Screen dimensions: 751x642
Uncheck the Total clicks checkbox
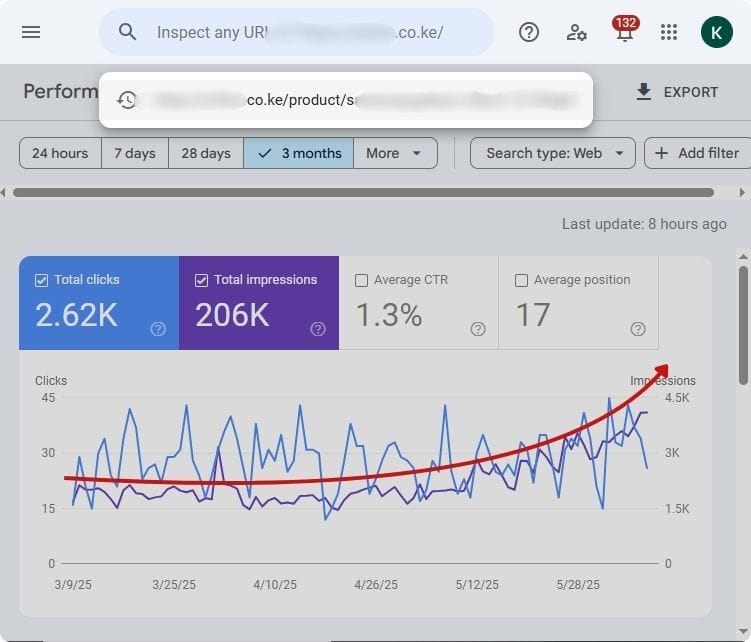coord(41,280)
